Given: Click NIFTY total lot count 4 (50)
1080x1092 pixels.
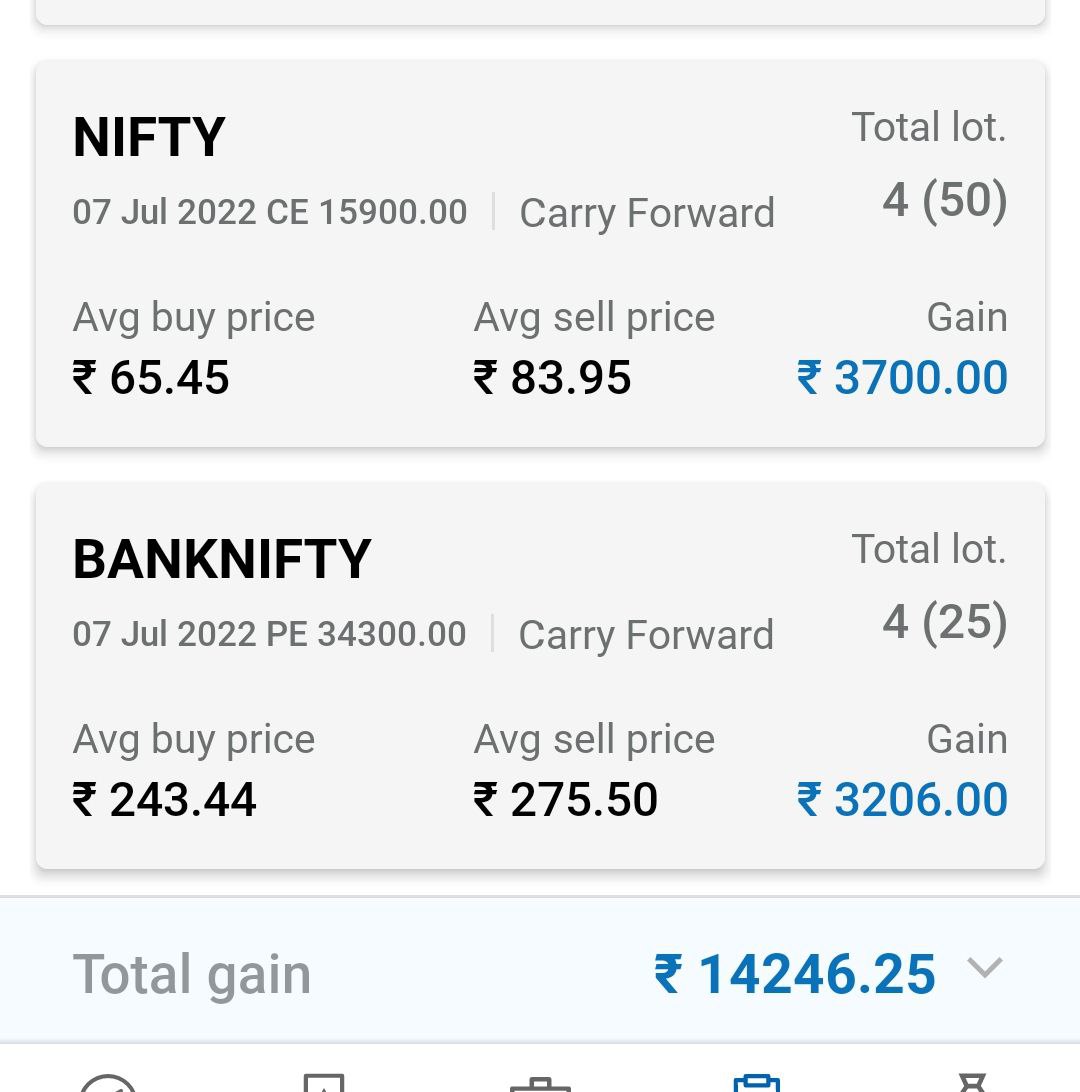Looking at the screenshot, I should coord(944,200).
